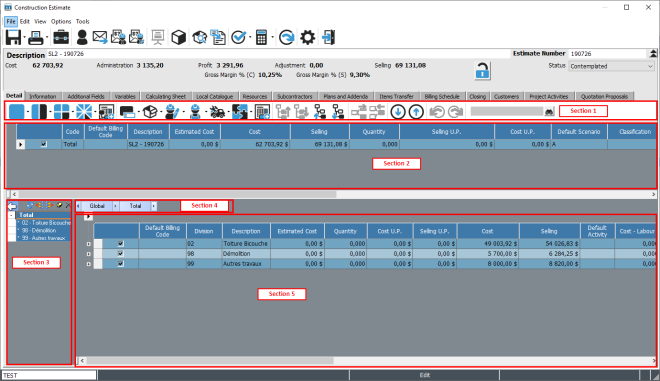This screenshot has width=660, height=381.
Task: Expand the division 99 Autres travaux row
Action: 88,264
